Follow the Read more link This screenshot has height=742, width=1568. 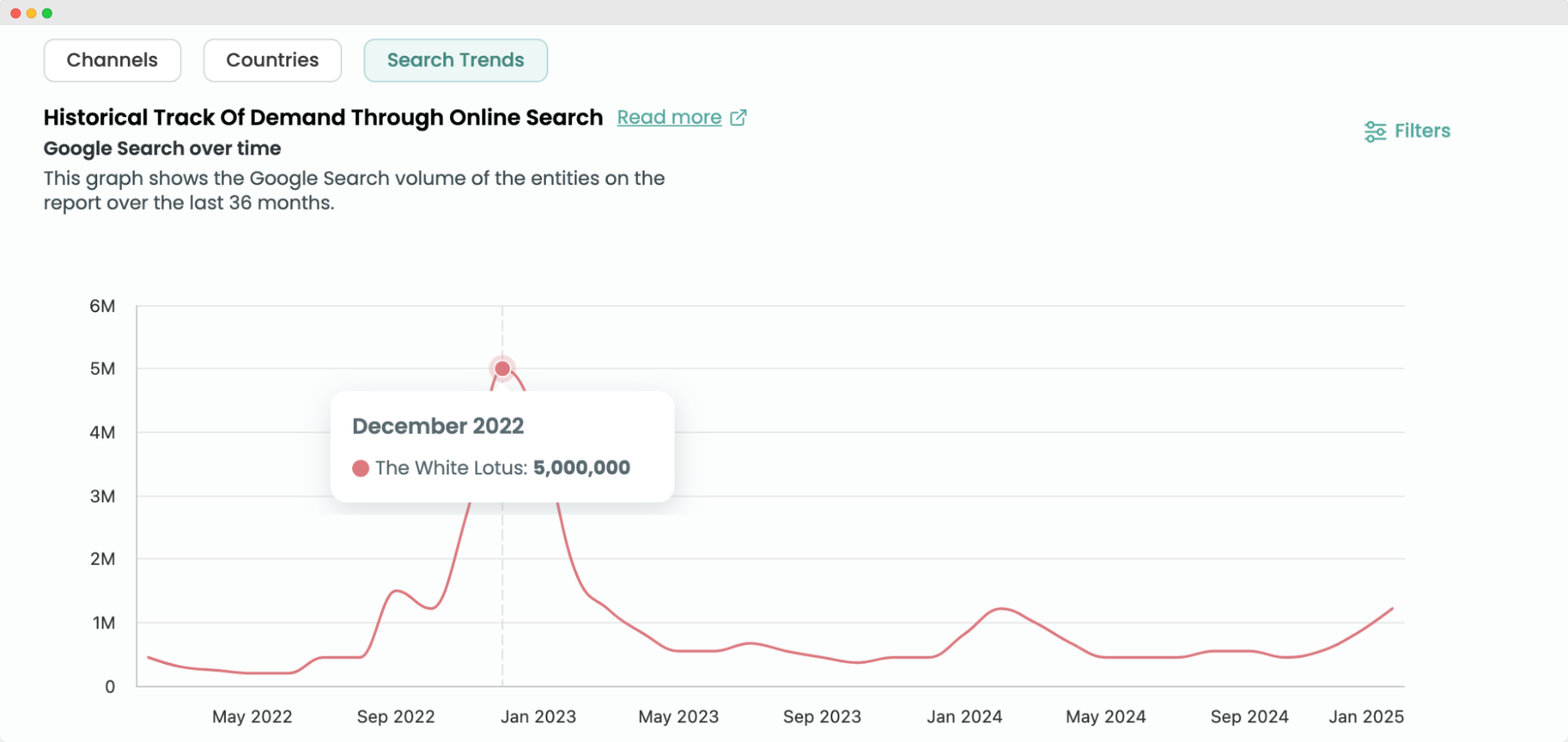(669, 118)
